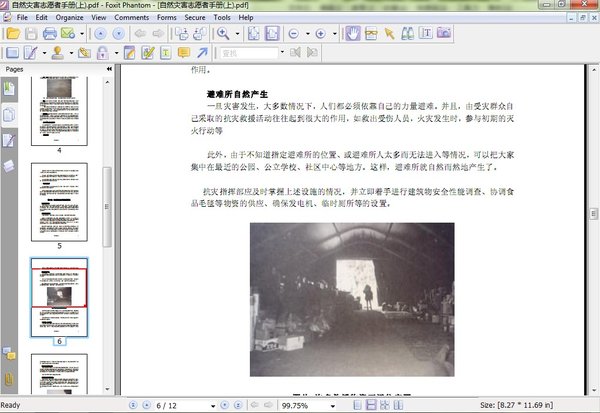Select the Select Text (T) tool
Screen dimensions: 600x413
point(426,34)
